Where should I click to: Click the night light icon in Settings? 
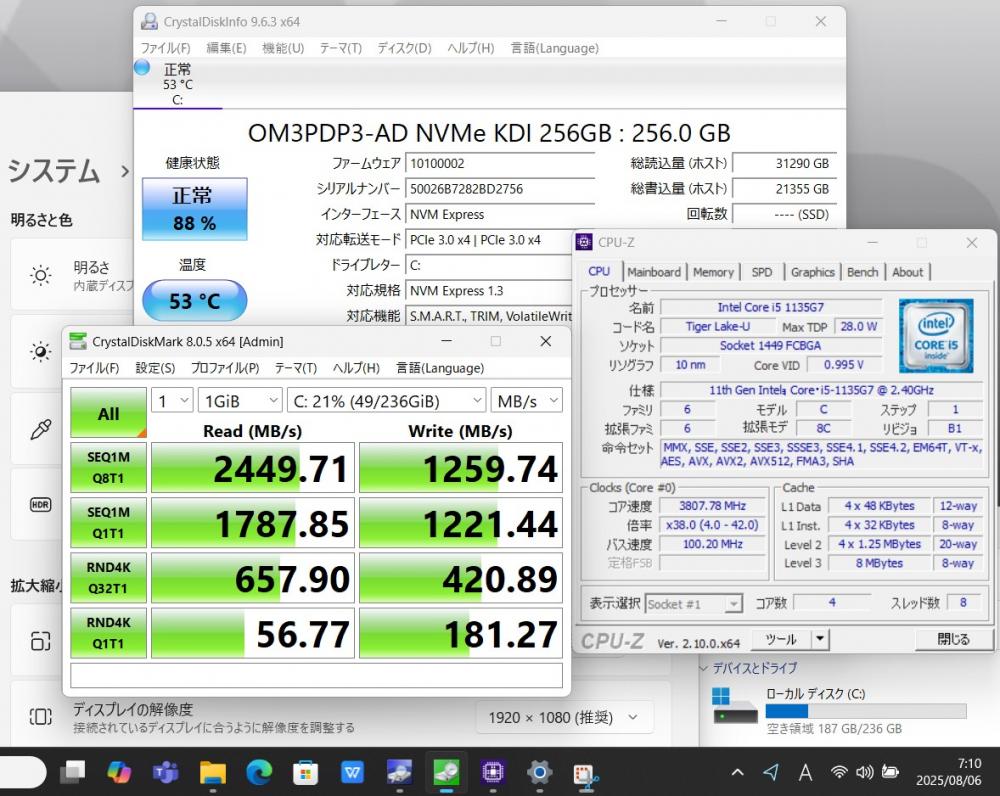click(41, 351)
